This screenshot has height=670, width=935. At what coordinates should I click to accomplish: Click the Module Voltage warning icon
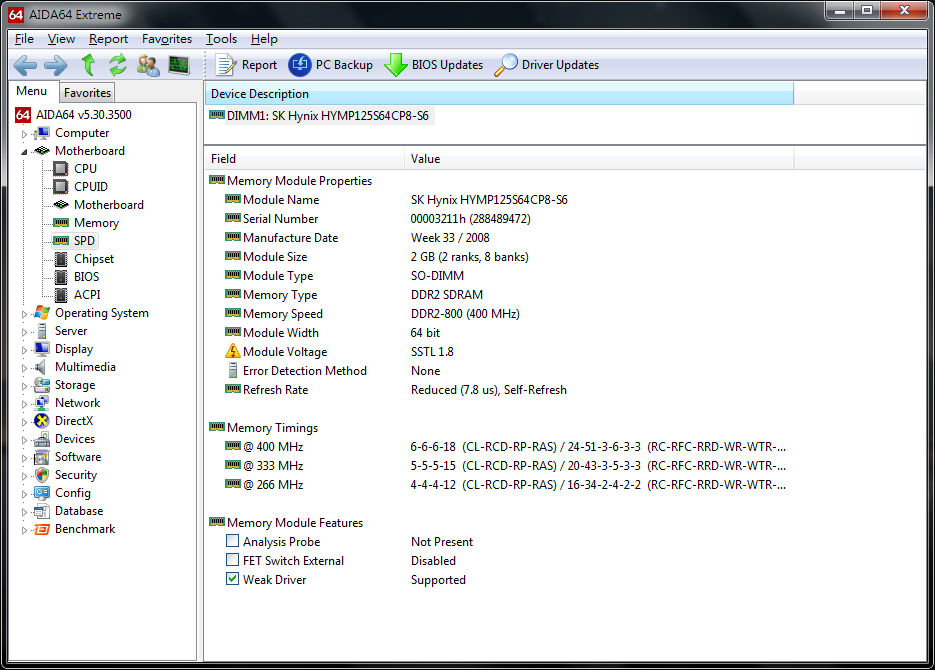[x=233, y=351]
